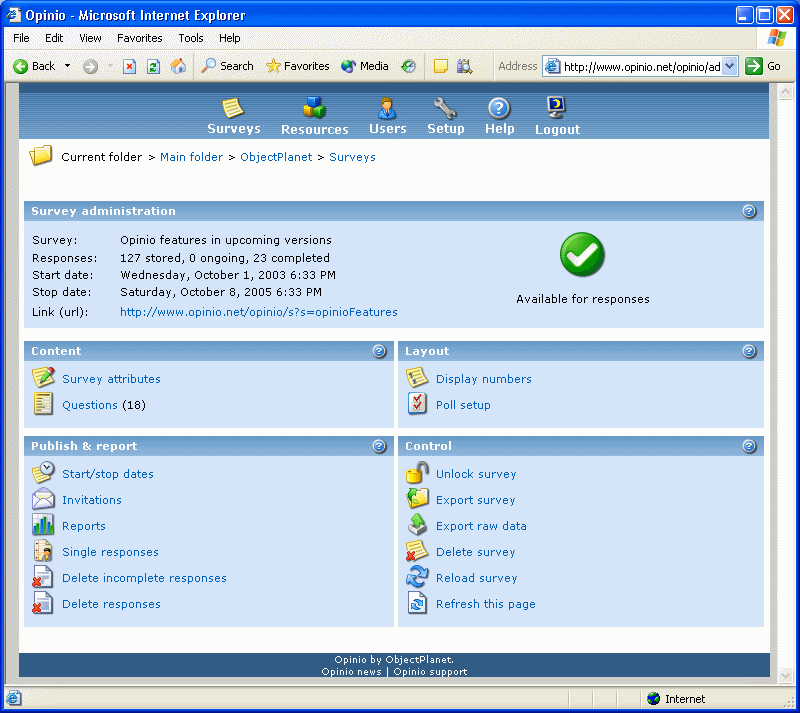Click the Favorites toolbar button
This screenshot has height=713, width=800.
point(298,66)
